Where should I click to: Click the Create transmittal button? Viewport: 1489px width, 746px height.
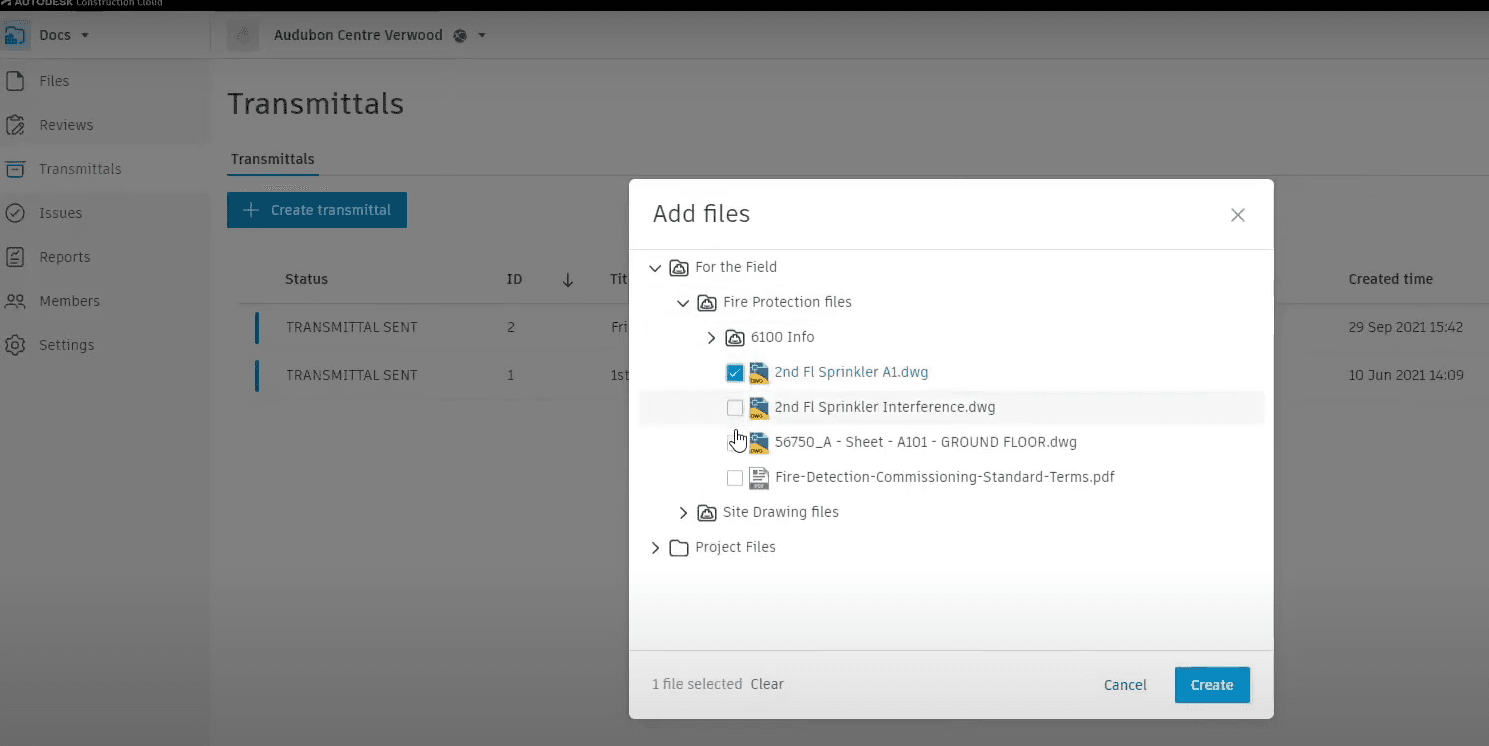coord(317,210)
